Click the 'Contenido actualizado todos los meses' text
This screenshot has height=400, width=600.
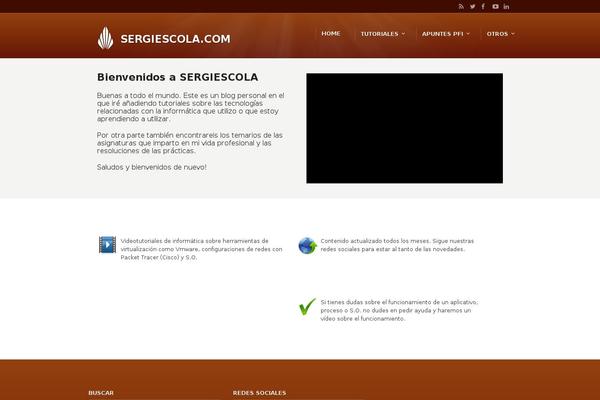[397, 245]
